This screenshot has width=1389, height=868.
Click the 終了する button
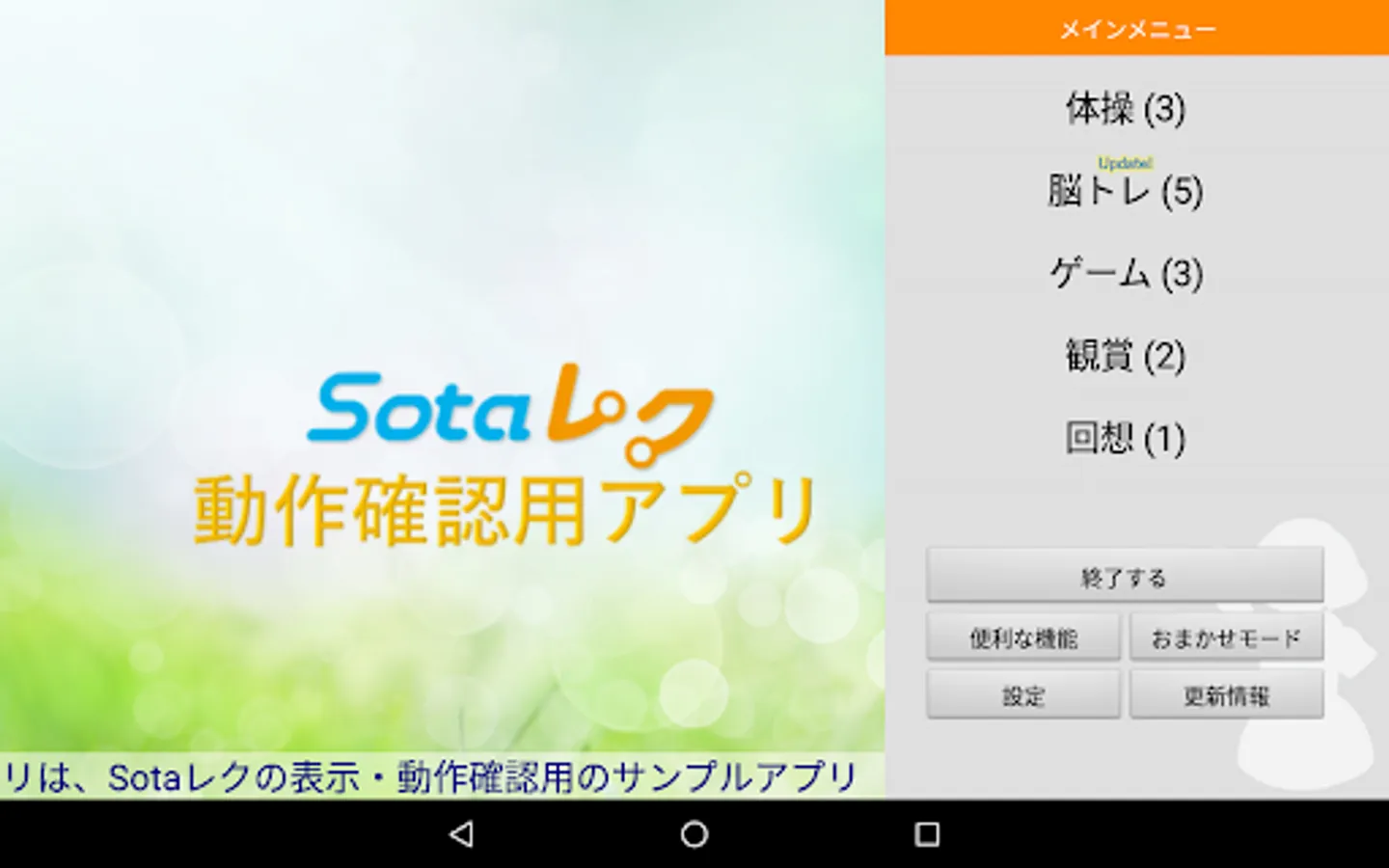click(x=1125, y=576)
